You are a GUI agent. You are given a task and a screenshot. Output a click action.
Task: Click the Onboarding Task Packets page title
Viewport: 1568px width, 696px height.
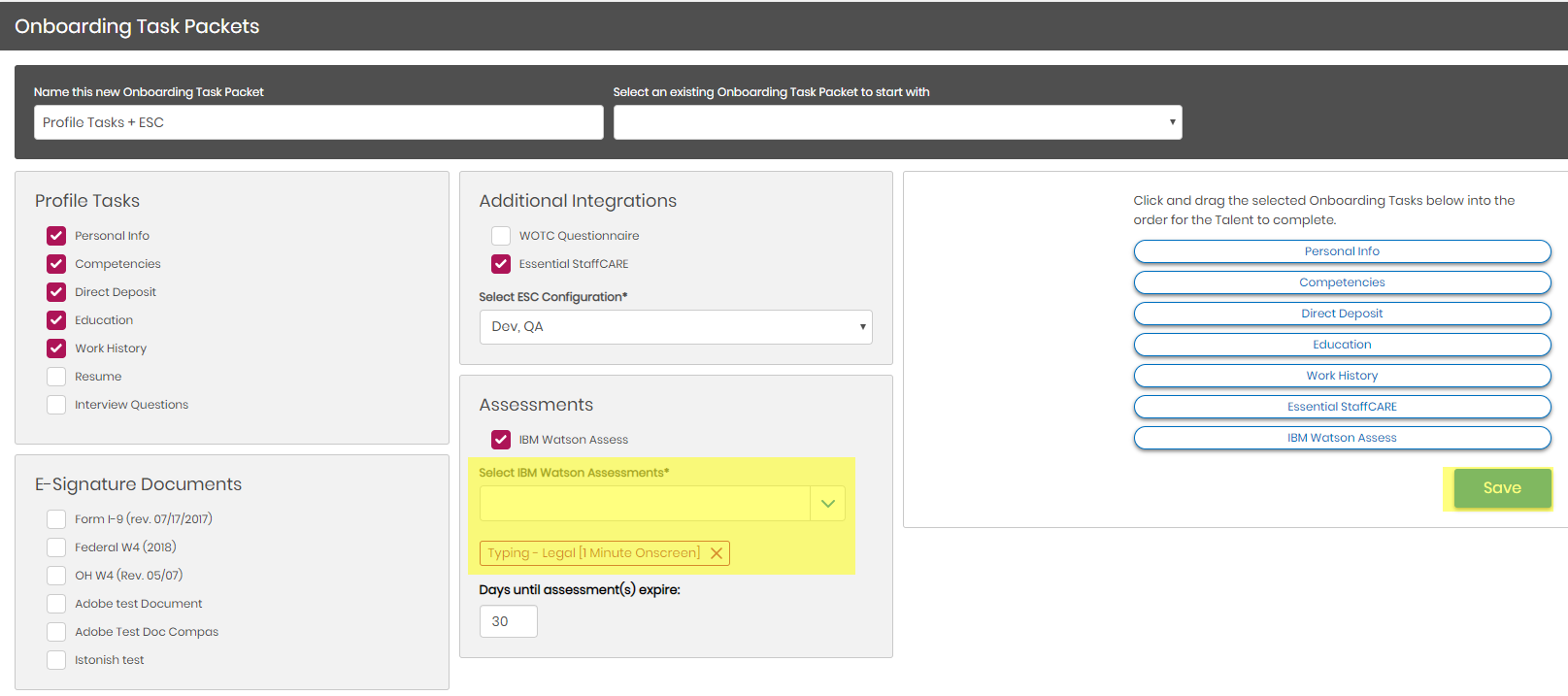[x=137, y=26]
